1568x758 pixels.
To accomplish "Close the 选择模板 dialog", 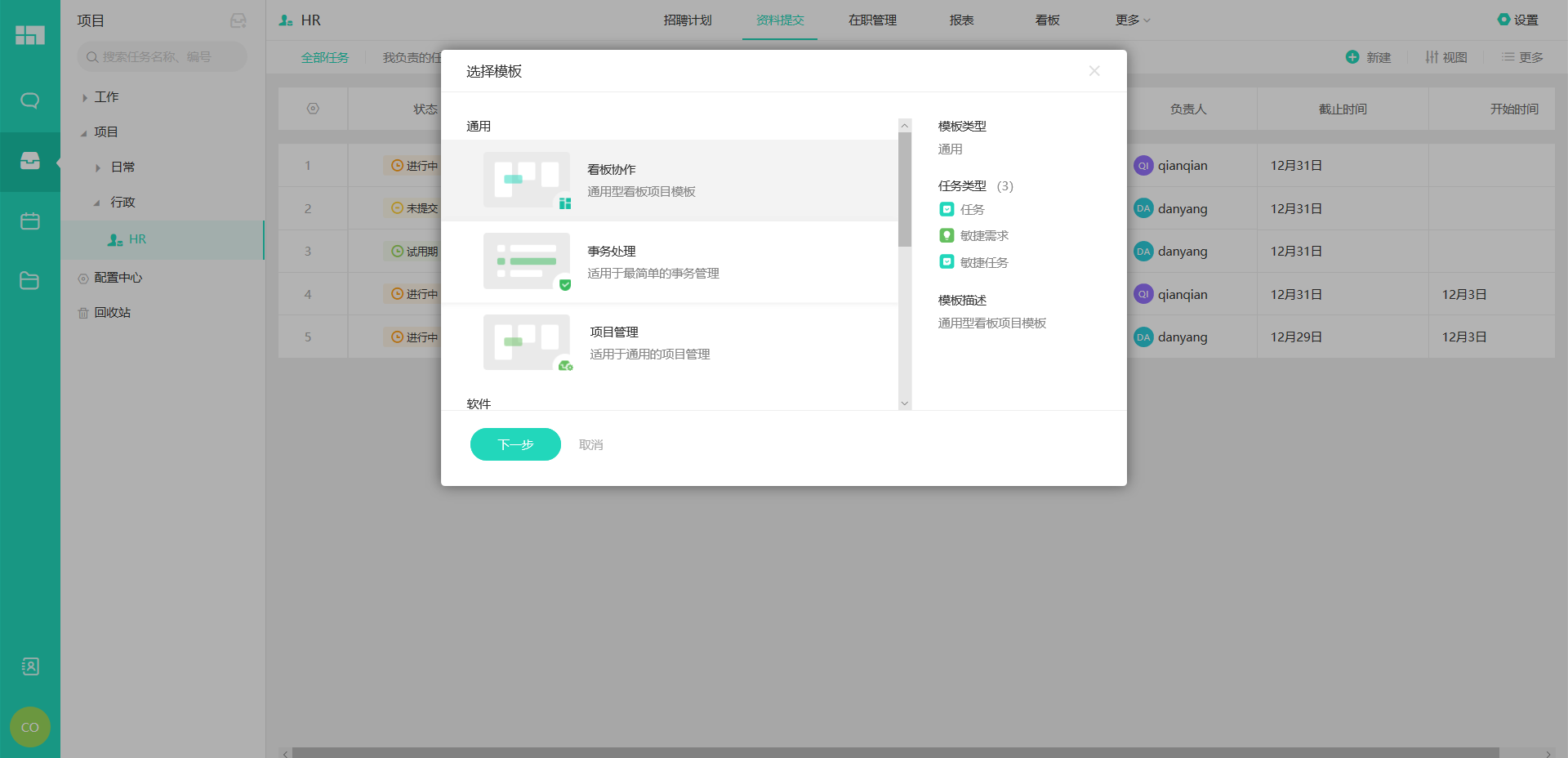I will 1094,71.
